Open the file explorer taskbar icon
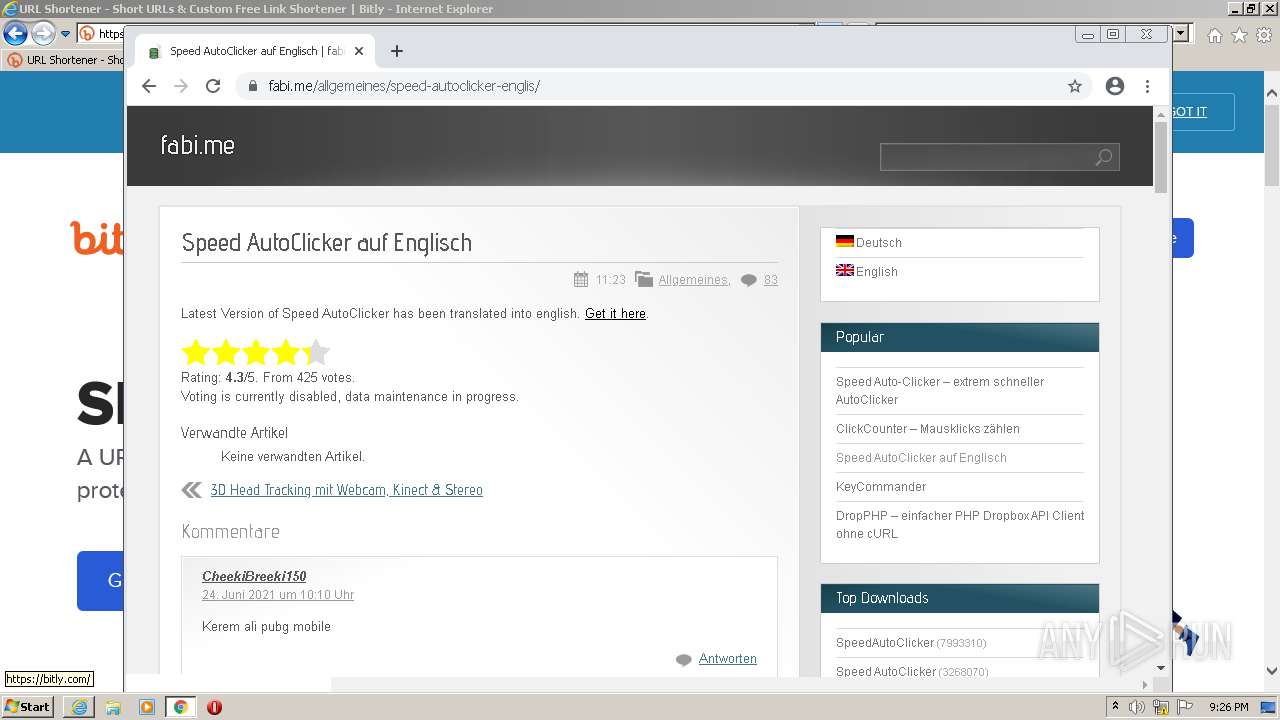The image size is (1280, 720). point(113,707)
